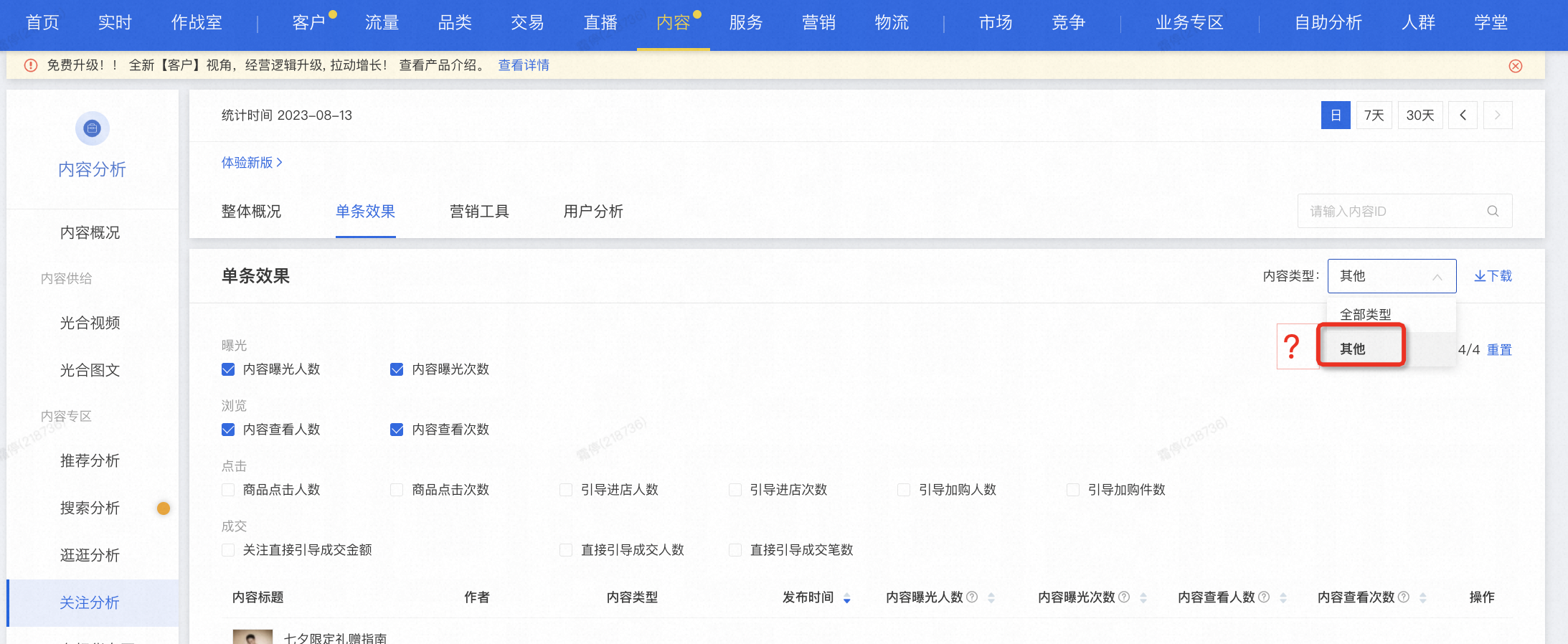
Task: Go to the next date period
Action: pos(1498,115)
